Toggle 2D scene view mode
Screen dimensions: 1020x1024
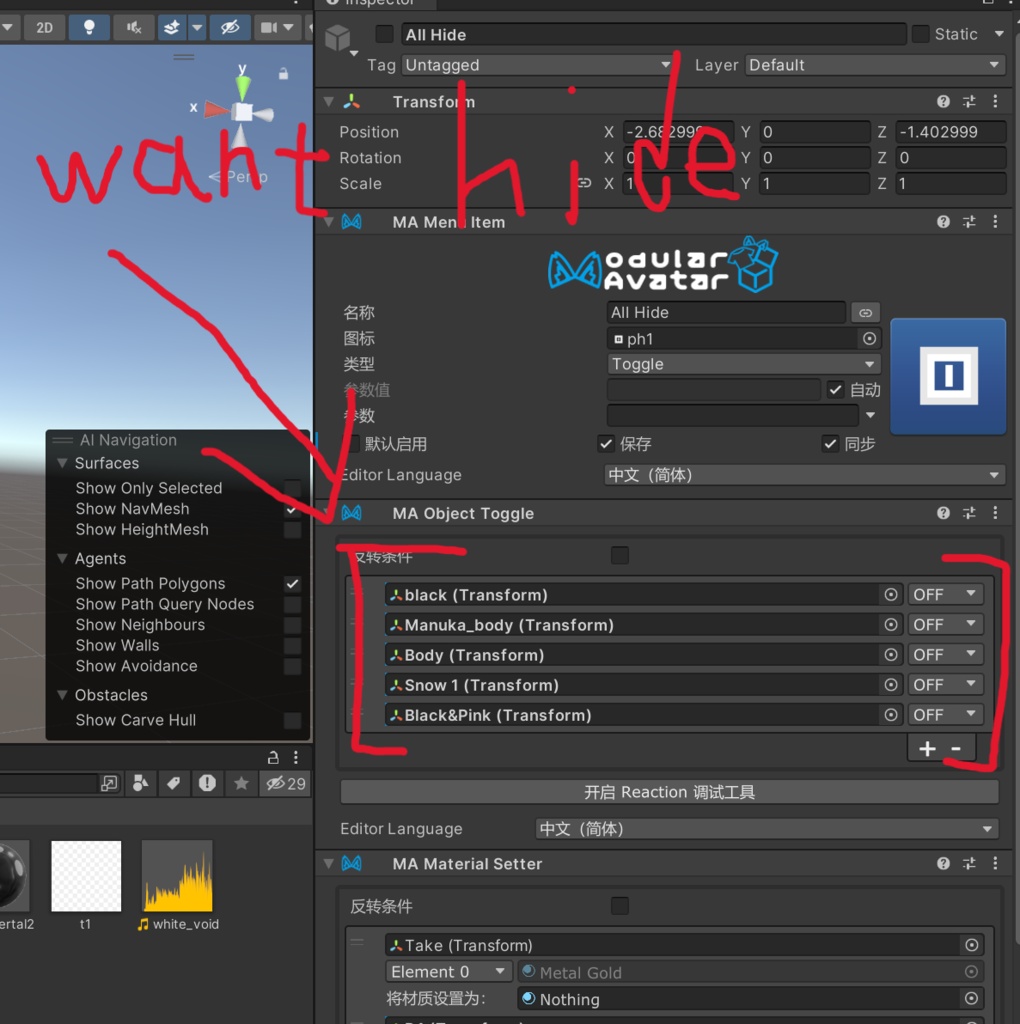pos(44,27)
